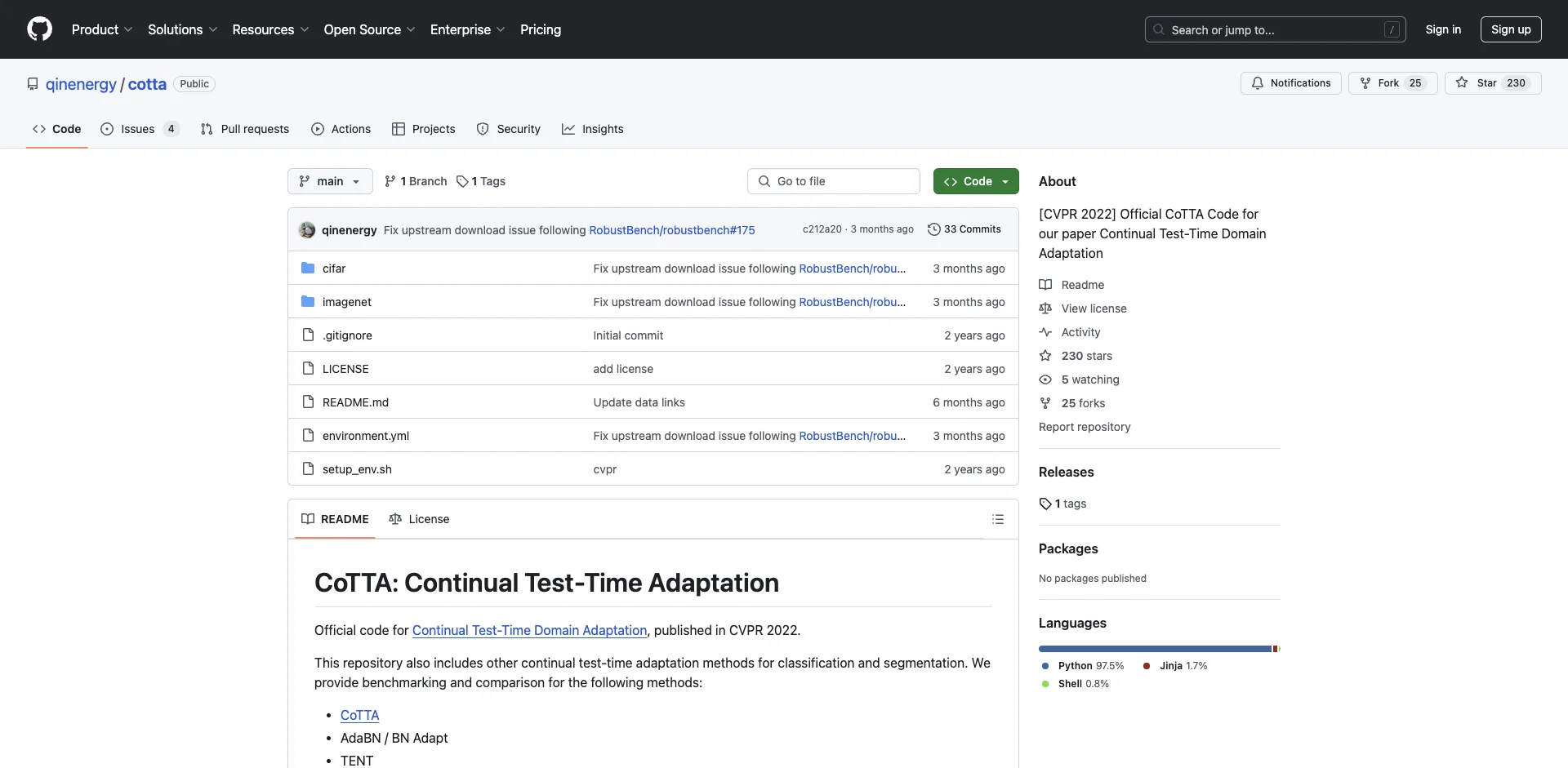Open the Security tab
The height and width of the screenshot is (768, 1568).
click(509, 129)
